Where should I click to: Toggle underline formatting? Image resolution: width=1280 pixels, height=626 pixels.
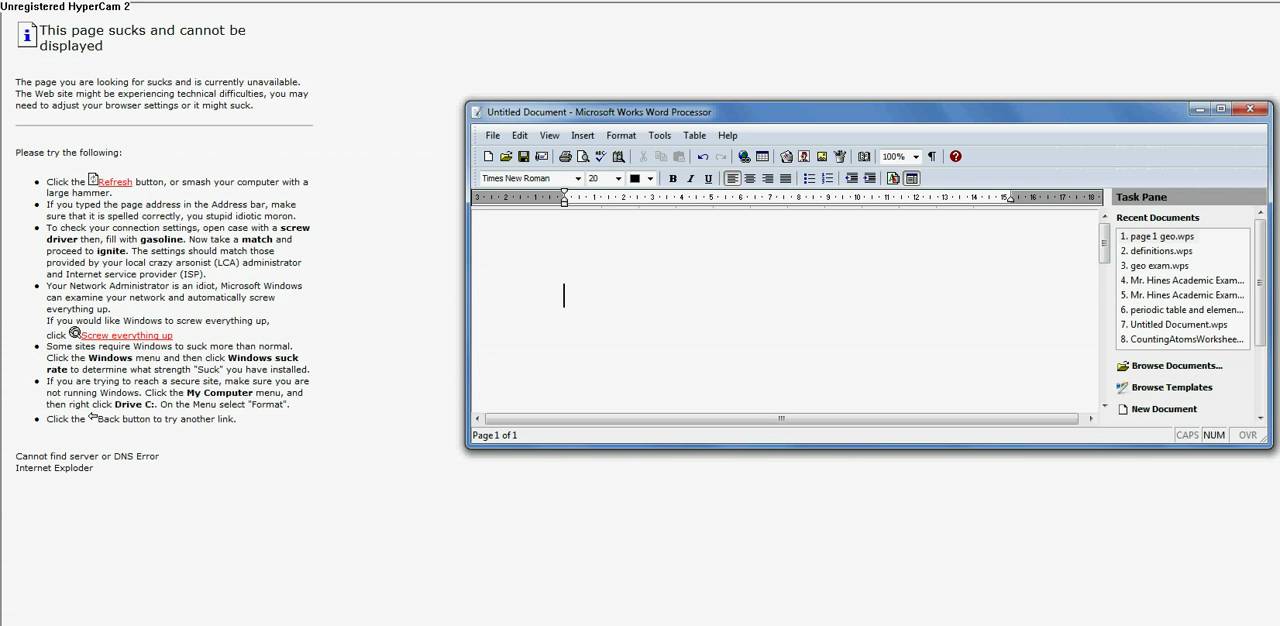708,178
